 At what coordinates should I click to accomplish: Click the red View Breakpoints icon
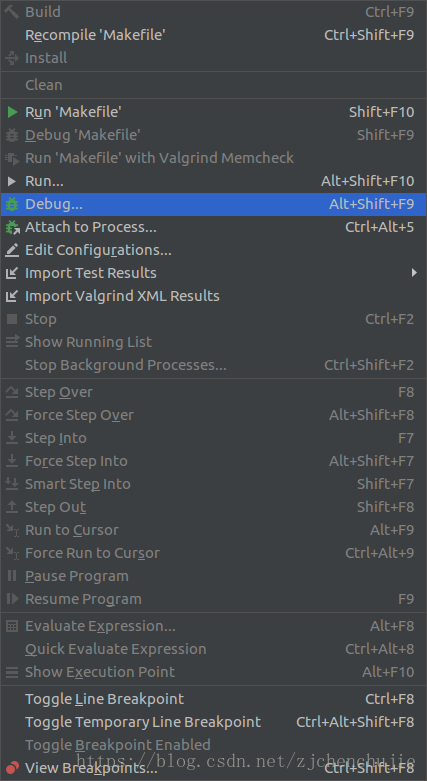pyautogui.click(x=12, y=768)
